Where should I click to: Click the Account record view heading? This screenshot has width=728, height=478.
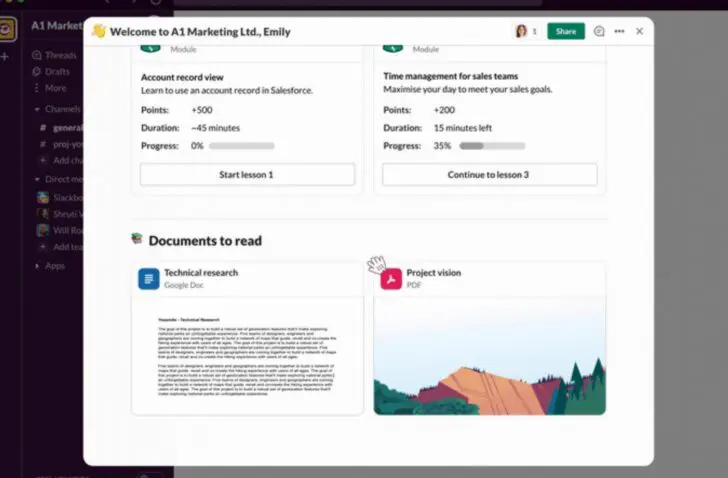182,77
